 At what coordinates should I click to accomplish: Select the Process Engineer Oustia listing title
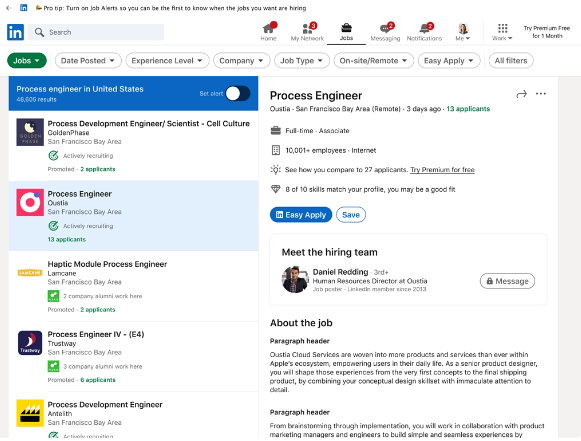click(x=80, y=194)
